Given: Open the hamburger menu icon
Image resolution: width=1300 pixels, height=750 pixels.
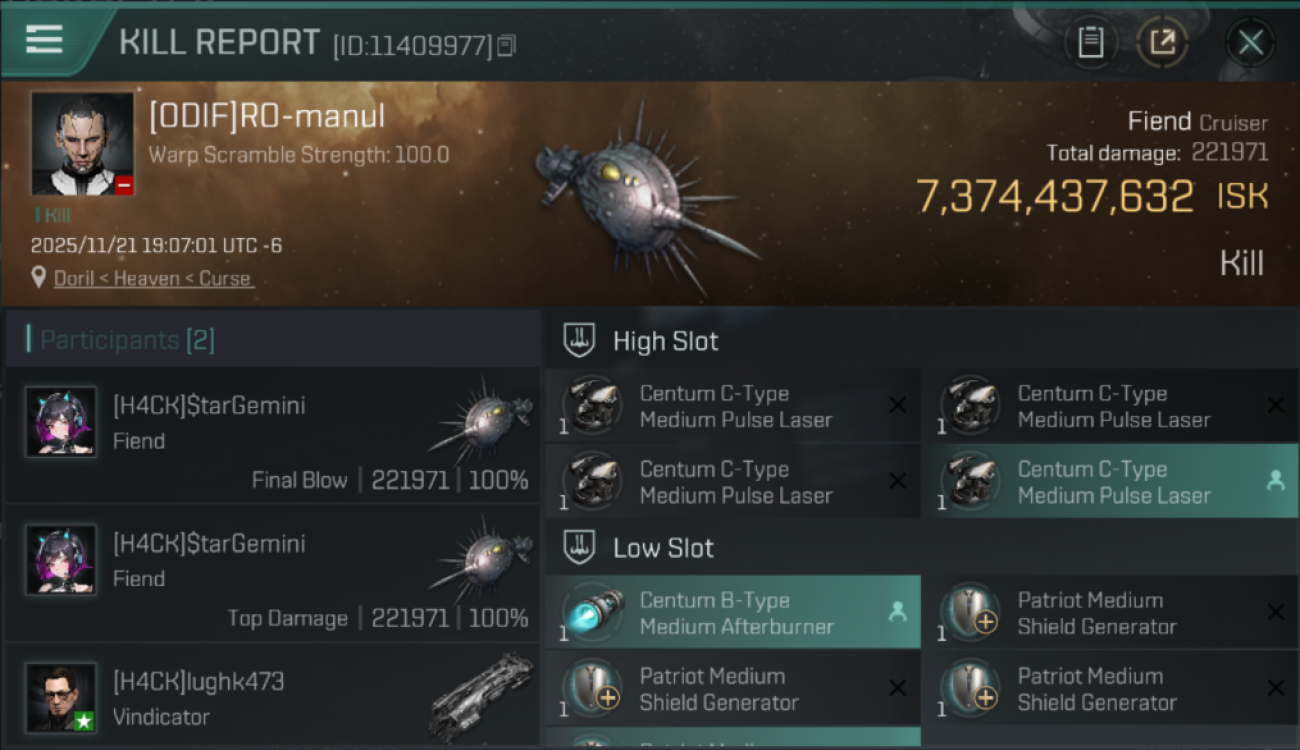Looking at the screenshot, I should click(x=45, y=40).
